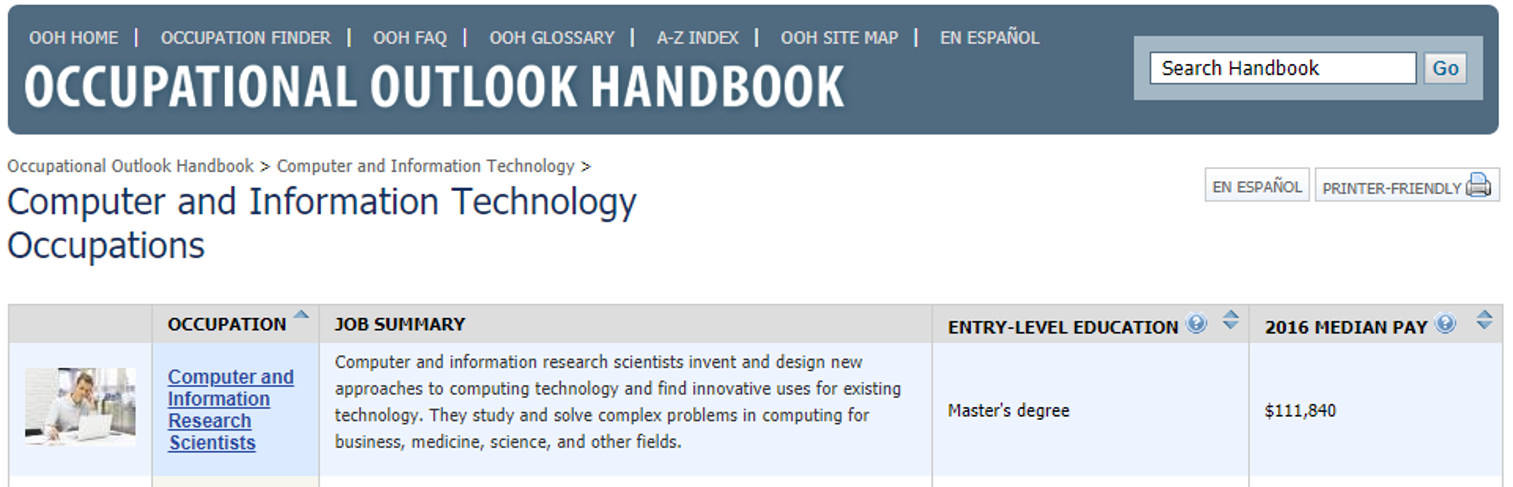Open Computer and Information Research Scientists link
Viewport: 1513px width, 487px height.
pos(230,410)
